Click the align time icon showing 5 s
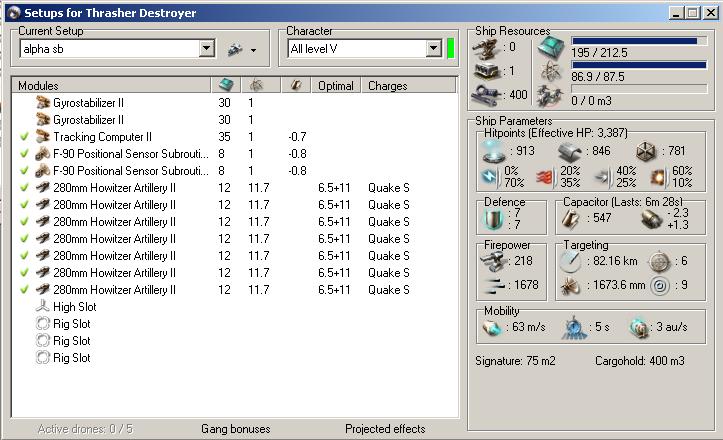 tap(574, 327)
